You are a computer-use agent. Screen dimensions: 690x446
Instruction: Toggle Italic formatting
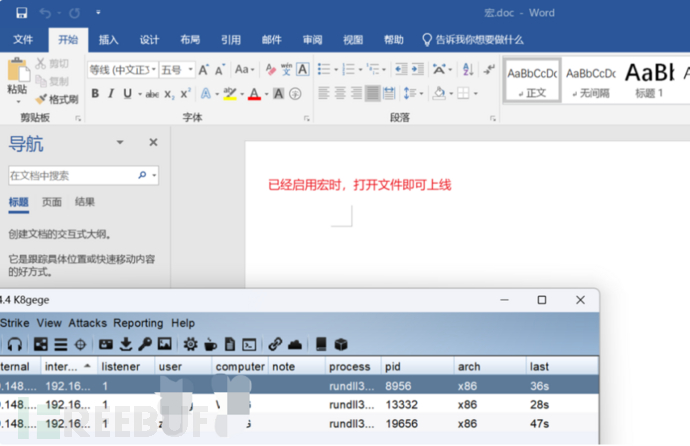tap(111, 93)
